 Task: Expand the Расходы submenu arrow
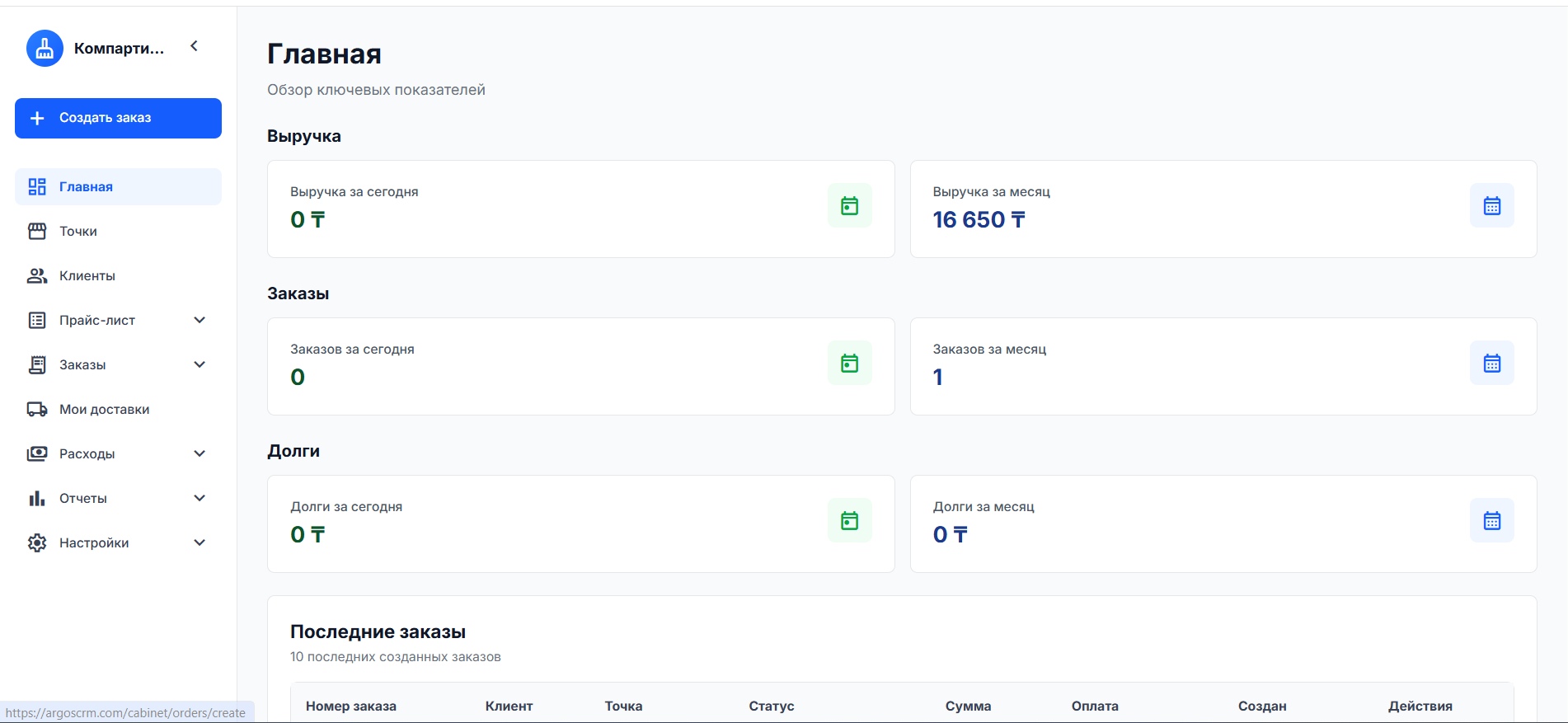[200, 454]
